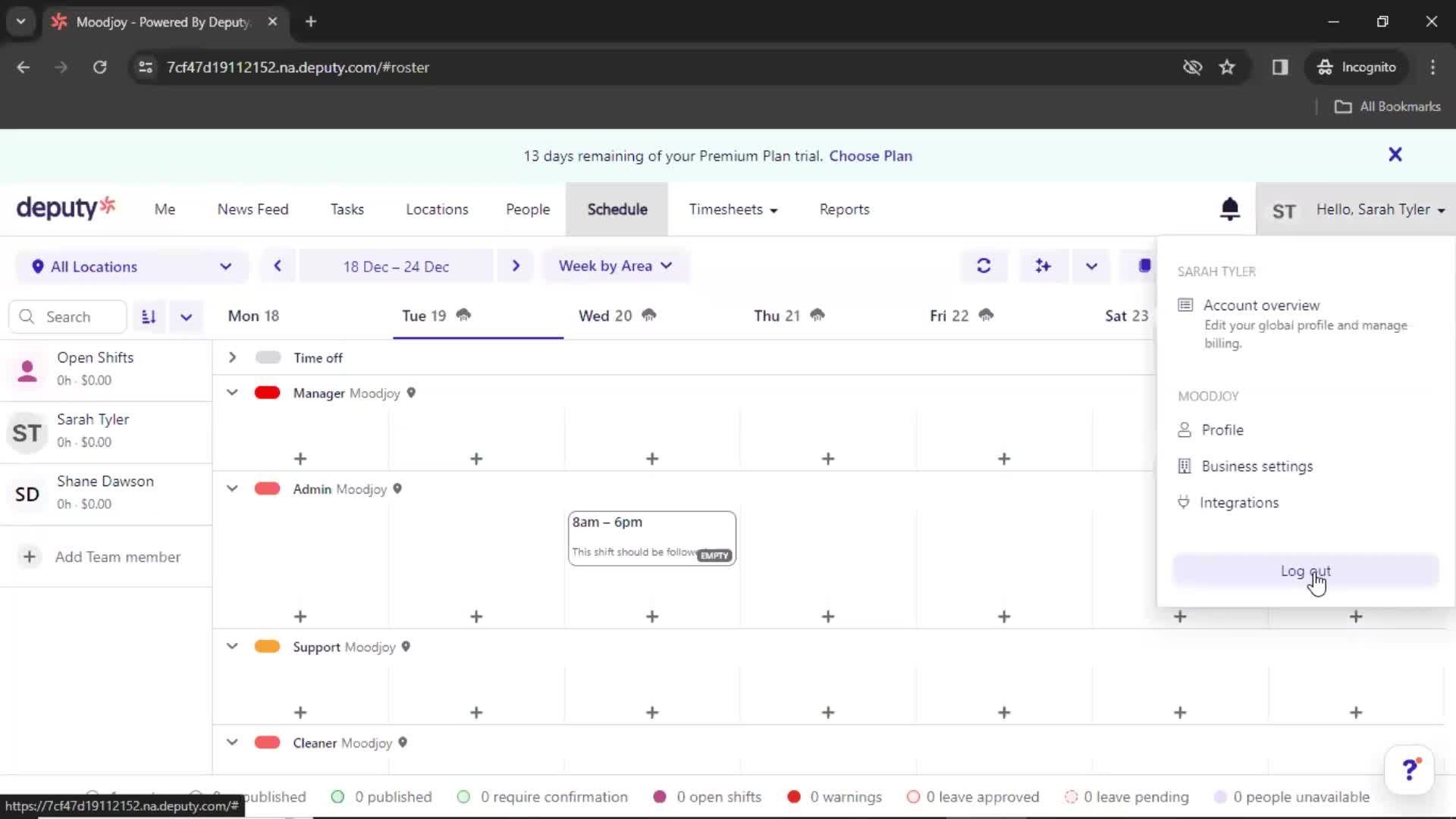Open the All Locations dropdown
This screenshot has width=1456, height=819.
pyautogui.click(x=132, y=267)
